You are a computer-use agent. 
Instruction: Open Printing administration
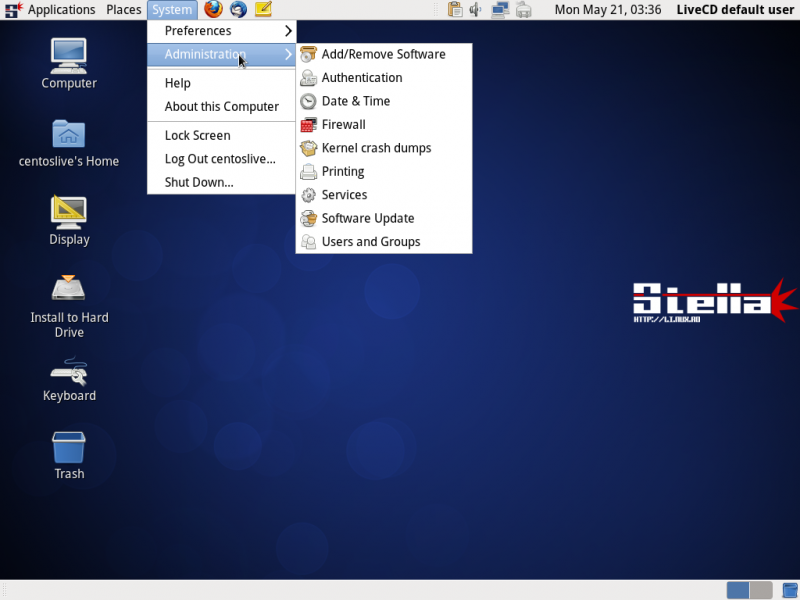point(384,171)
